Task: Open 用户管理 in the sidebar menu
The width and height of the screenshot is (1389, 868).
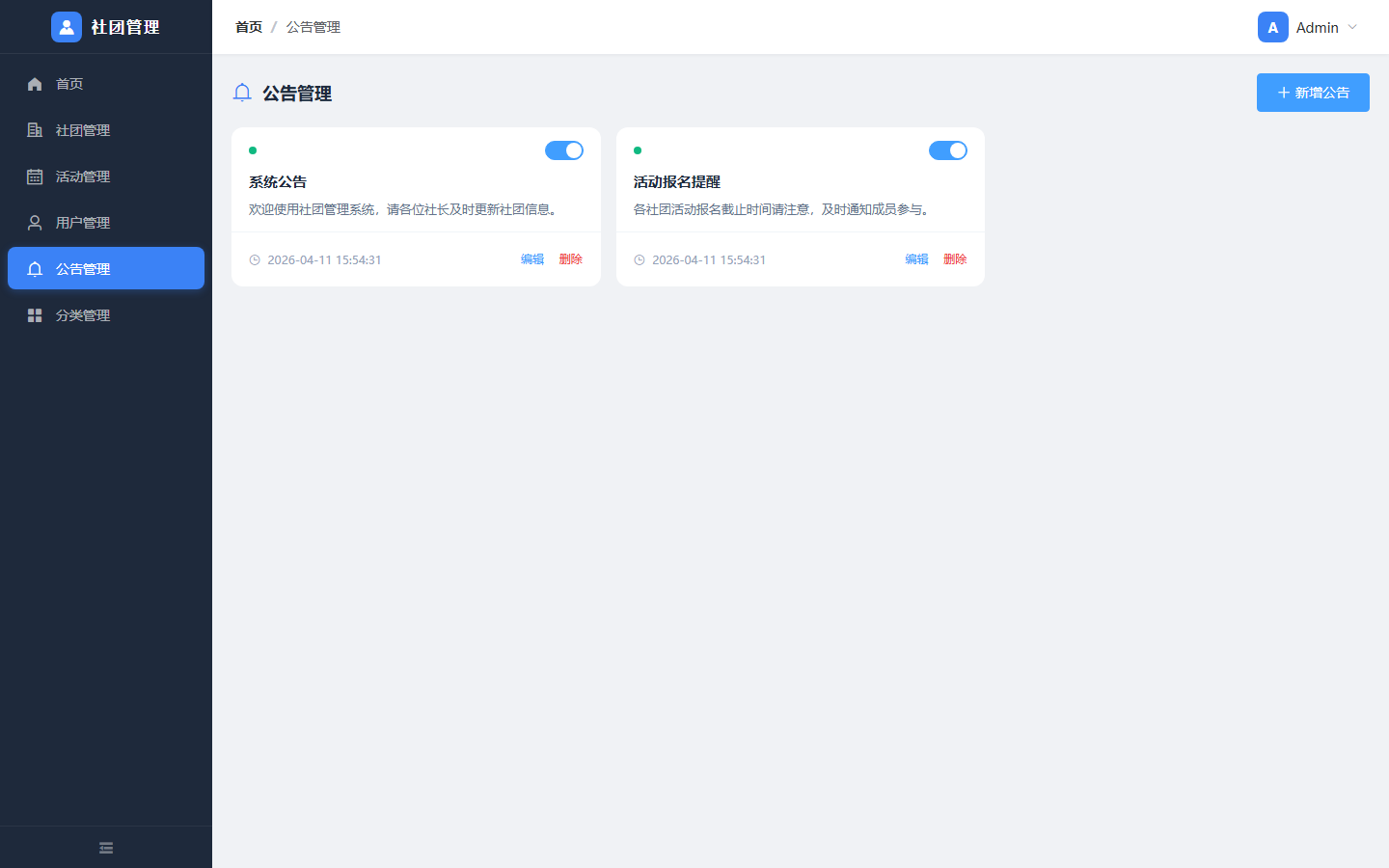Action: click(106, 223)
